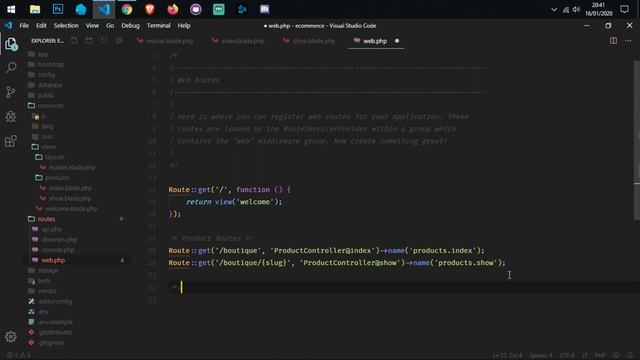Click the UTF-8 encoding status item
This screenshot has width=640, height=360.
tap(567, 355)
